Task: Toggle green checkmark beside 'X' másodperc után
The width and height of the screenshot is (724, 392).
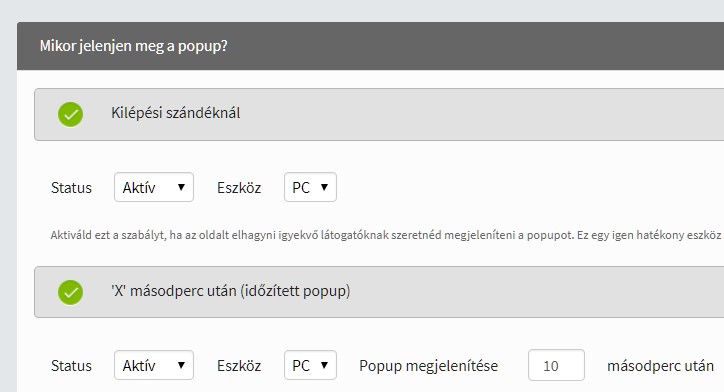Action: 70,292
